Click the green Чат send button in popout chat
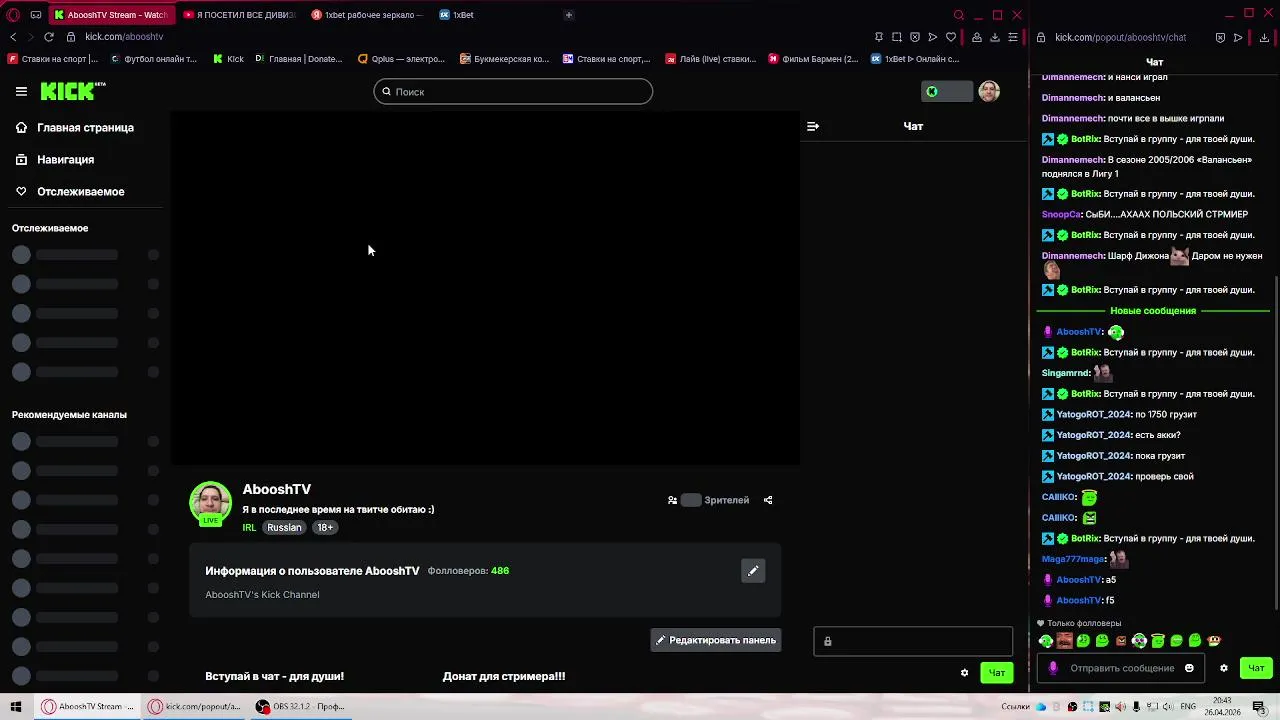 point(1256,668)
